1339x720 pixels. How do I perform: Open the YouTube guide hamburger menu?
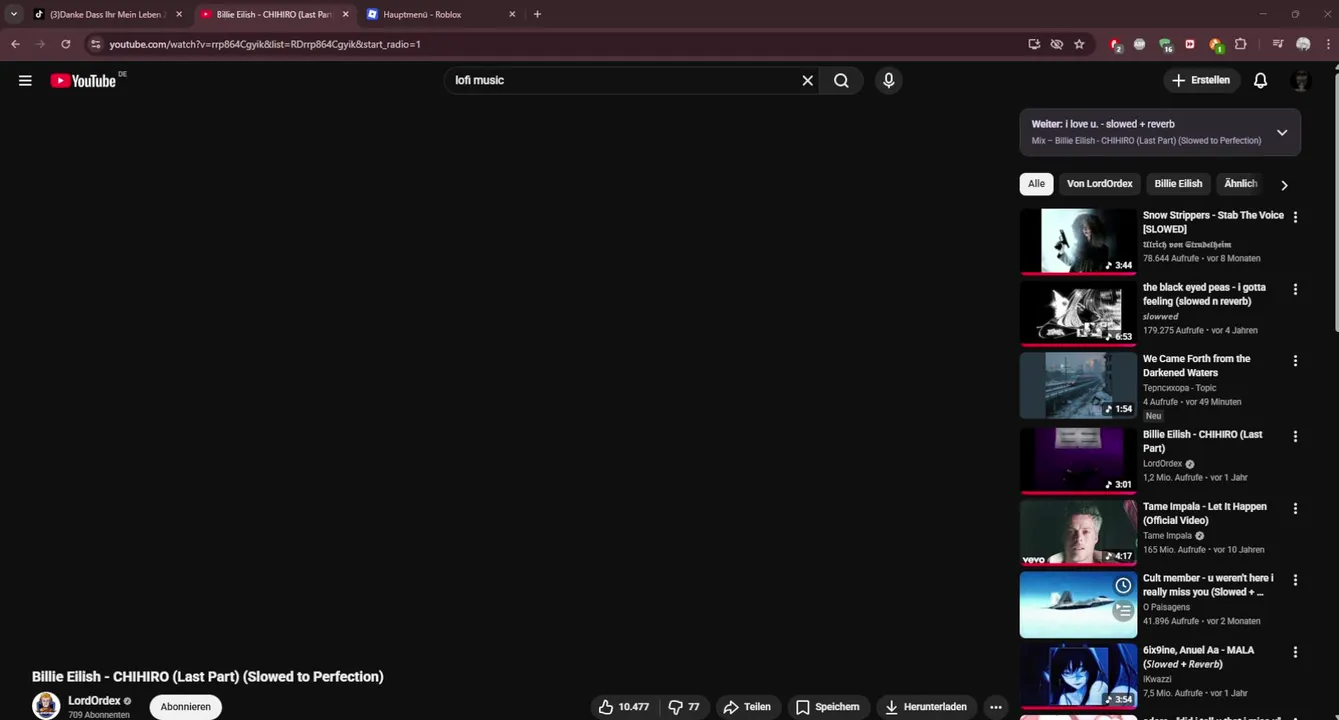(x=25, y=81)
